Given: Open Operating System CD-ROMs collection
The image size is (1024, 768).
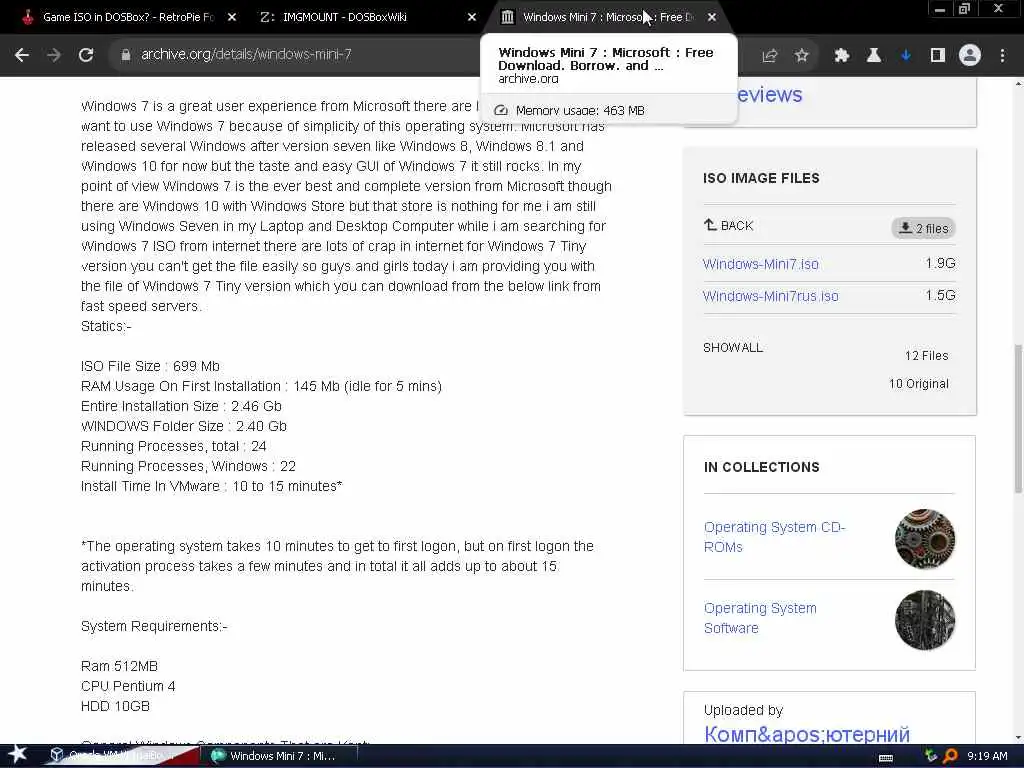Looking at the screenshot, I should pos(775,537).
